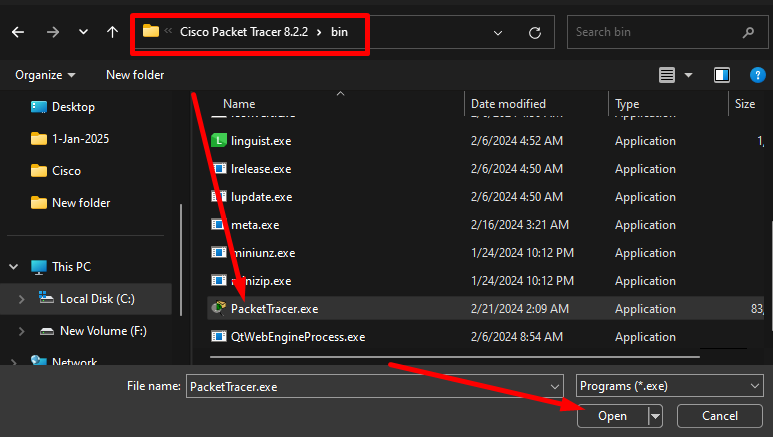773x437 pixels.
Task: Click the lupdate.exe file icon
Action: tap(219, 197)
